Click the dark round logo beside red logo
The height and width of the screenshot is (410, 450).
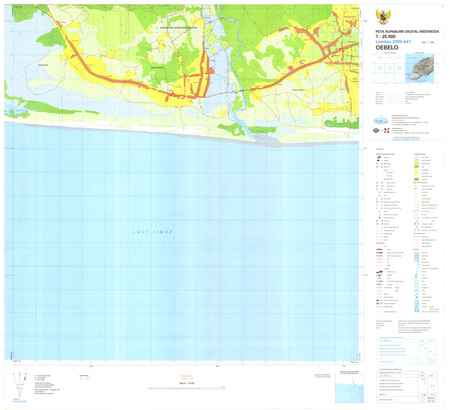coord(377,130)
